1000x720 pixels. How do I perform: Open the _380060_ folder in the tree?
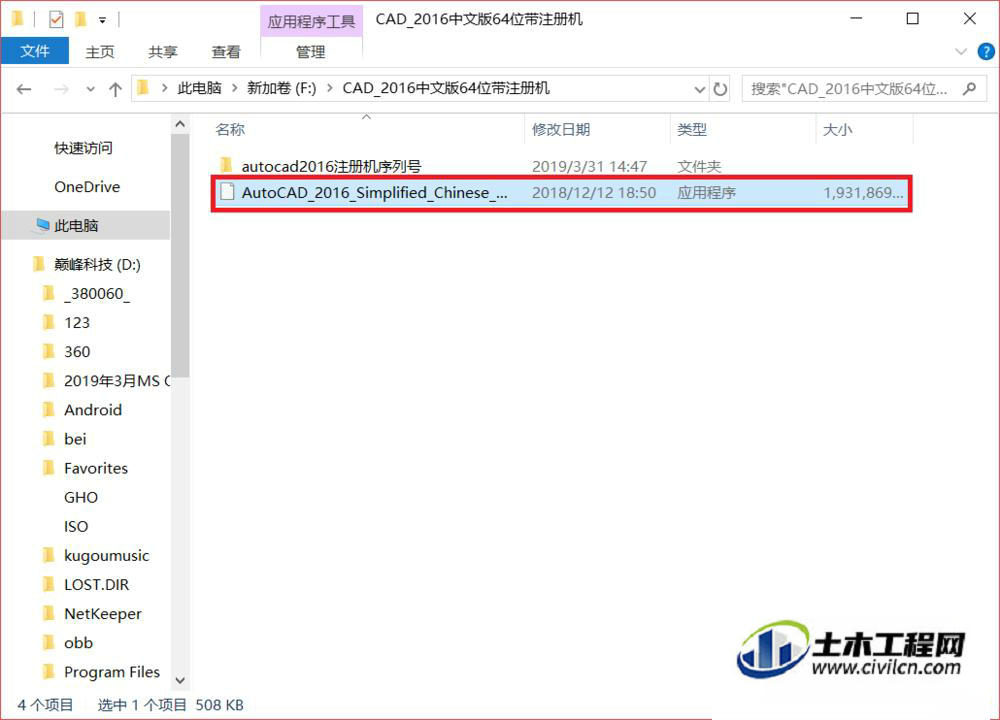pos(97,293)
